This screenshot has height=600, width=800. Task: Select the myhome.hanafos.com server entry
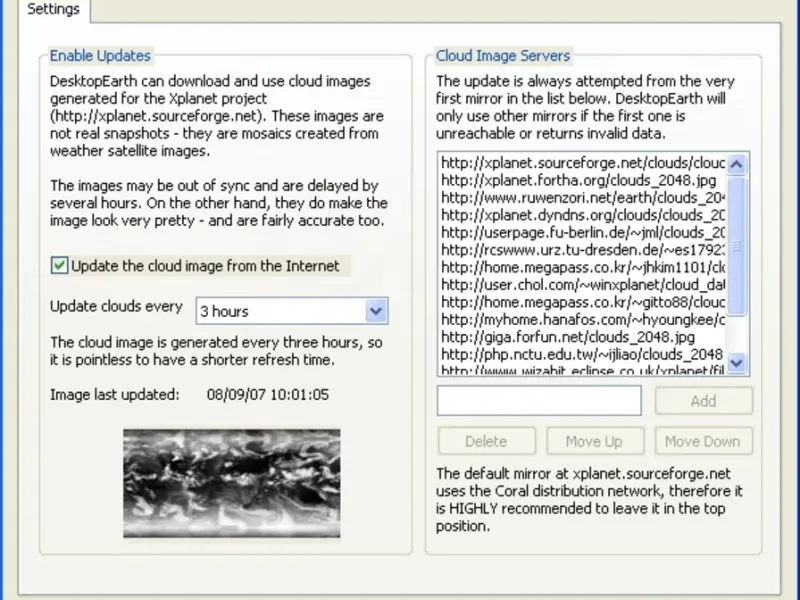582,319
